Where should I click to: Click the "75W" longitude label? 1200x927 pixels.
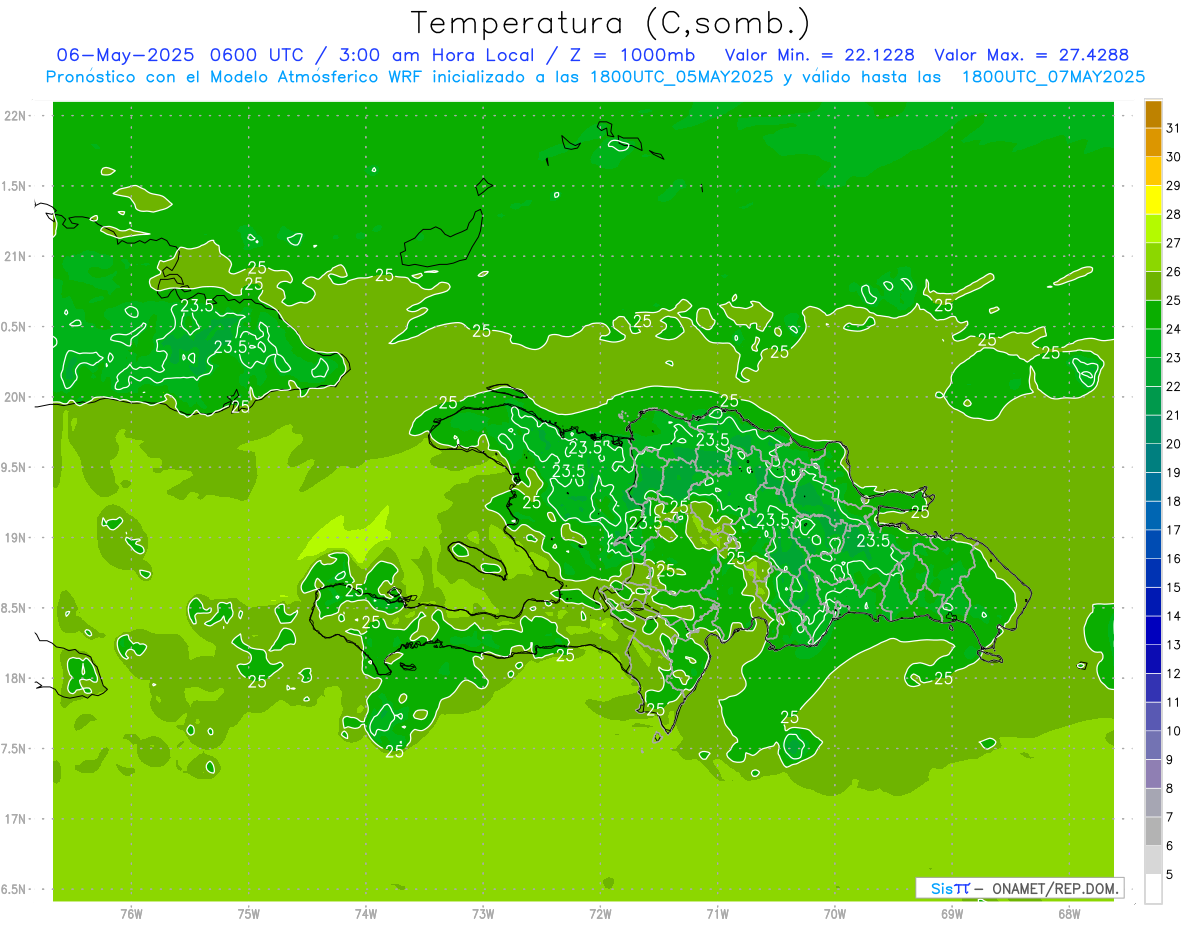pyautogui.click(x=249, y=914)
